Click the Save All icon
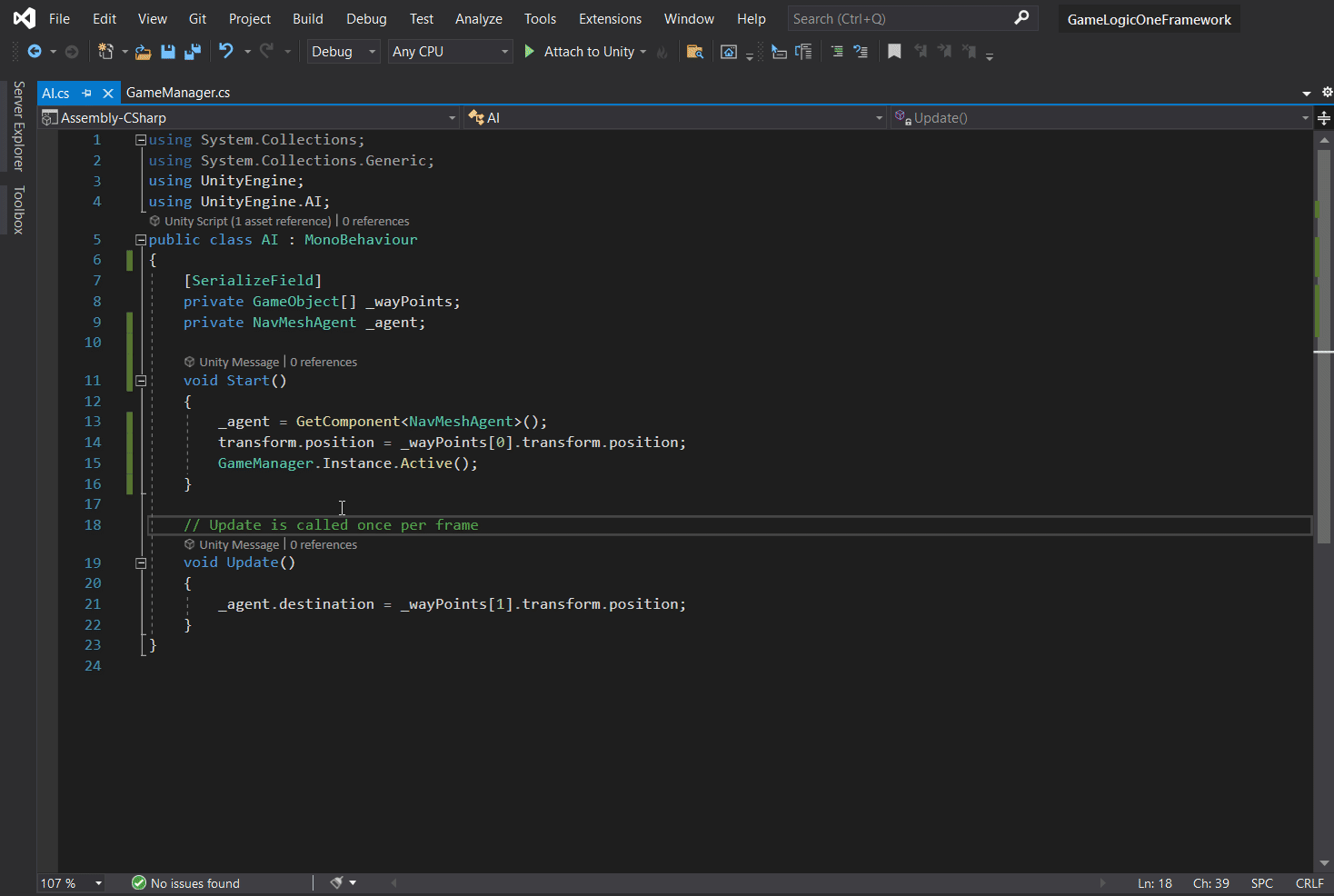 [x=192, y=52]
